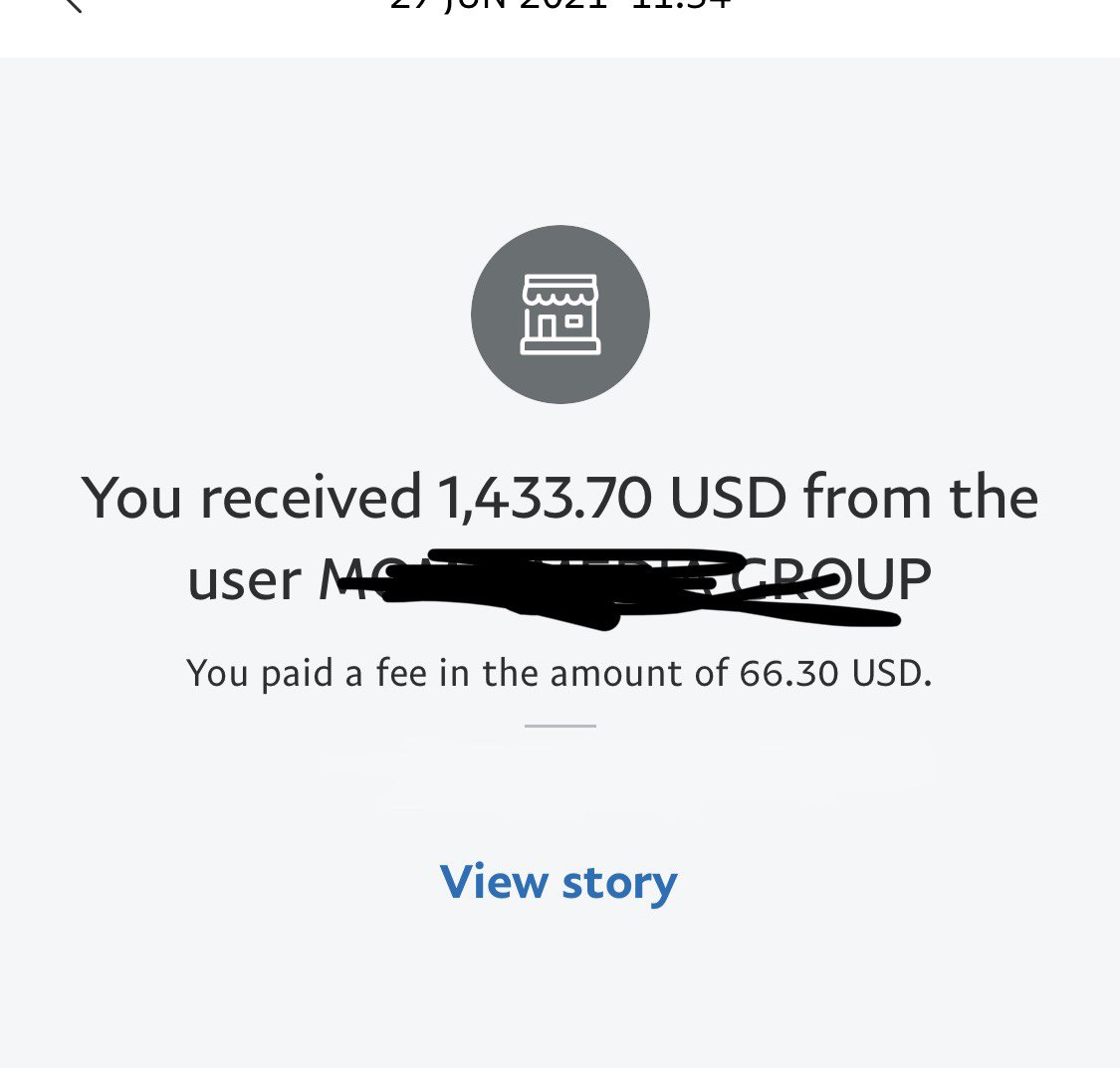This screenshot has width=1120, height=1068.
Task: Click the door on the store icon
Action: pyautogui.click(x=547, y=326)
